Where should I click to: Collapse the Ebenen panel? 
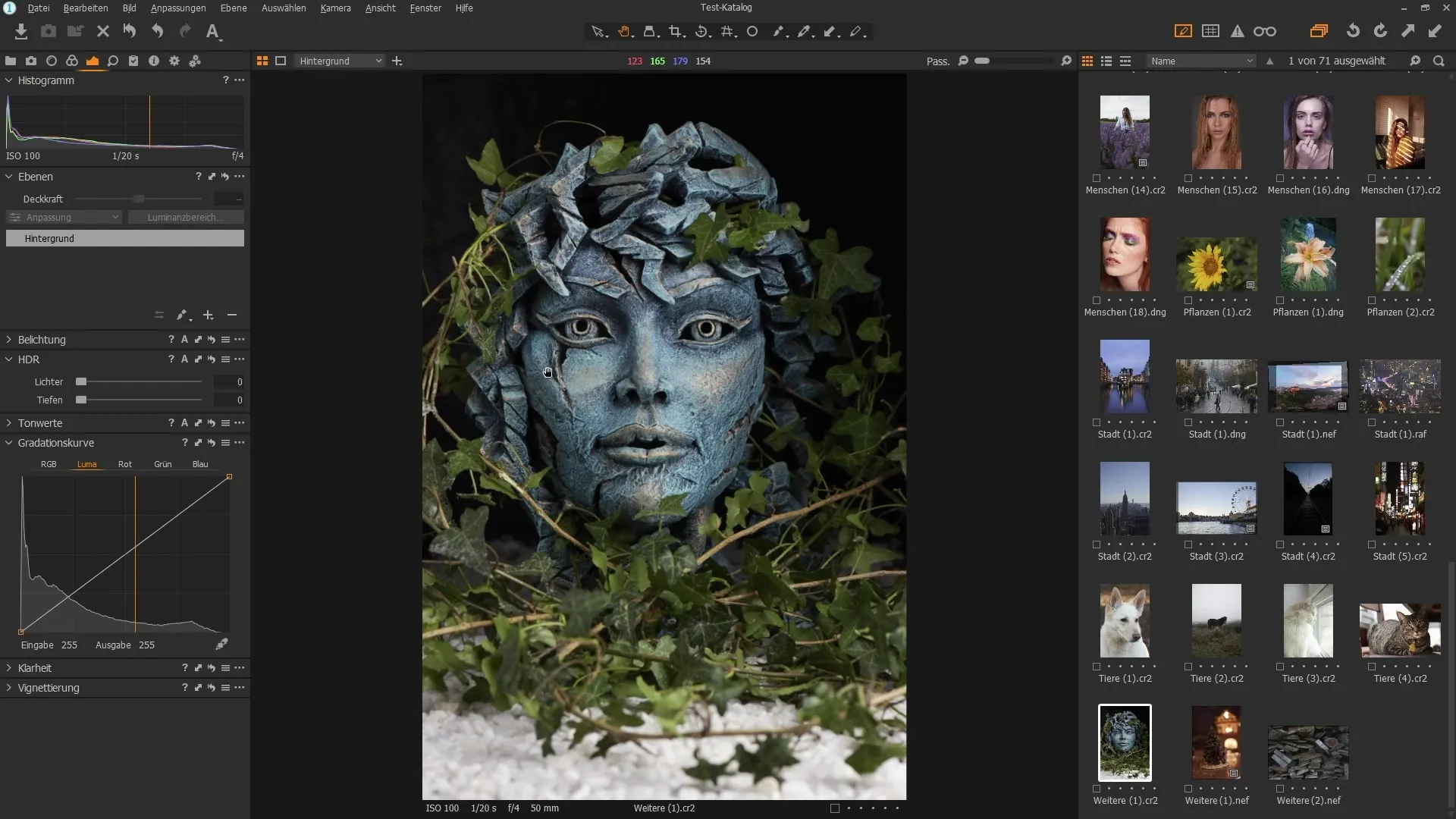[9, 176]
